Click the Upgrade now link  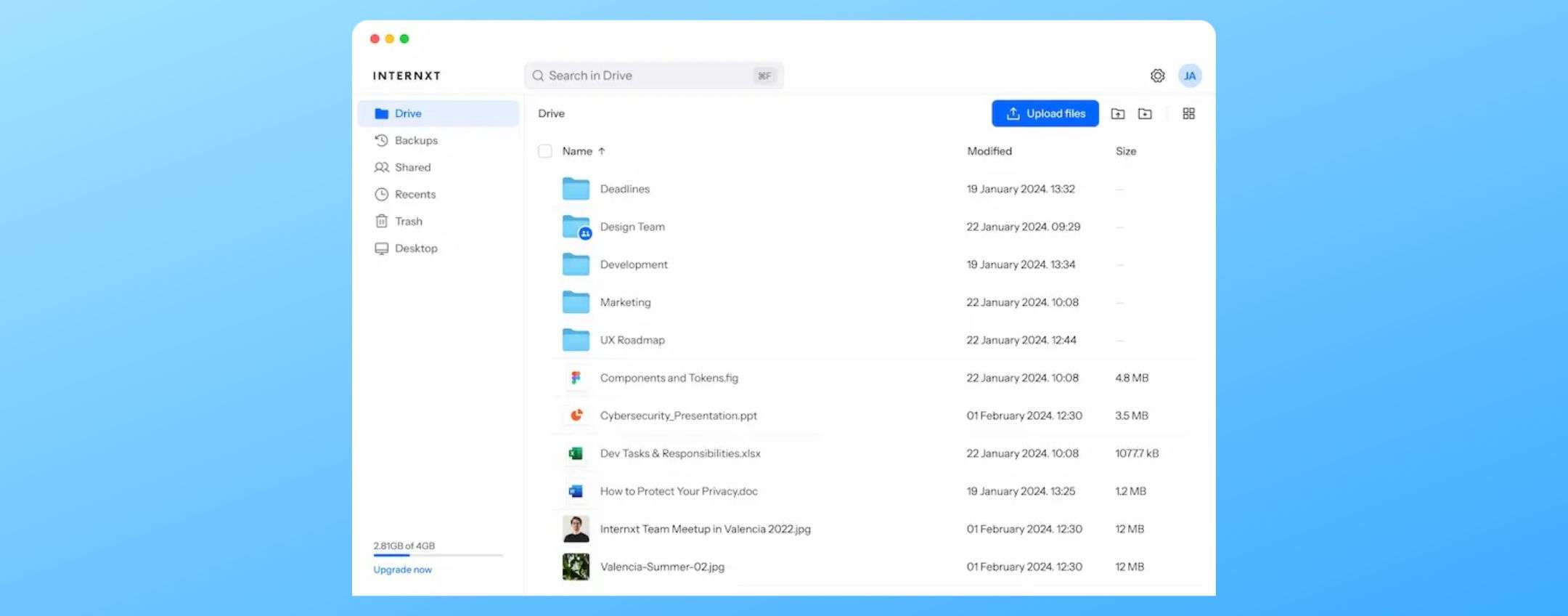(x=402, y=570)
